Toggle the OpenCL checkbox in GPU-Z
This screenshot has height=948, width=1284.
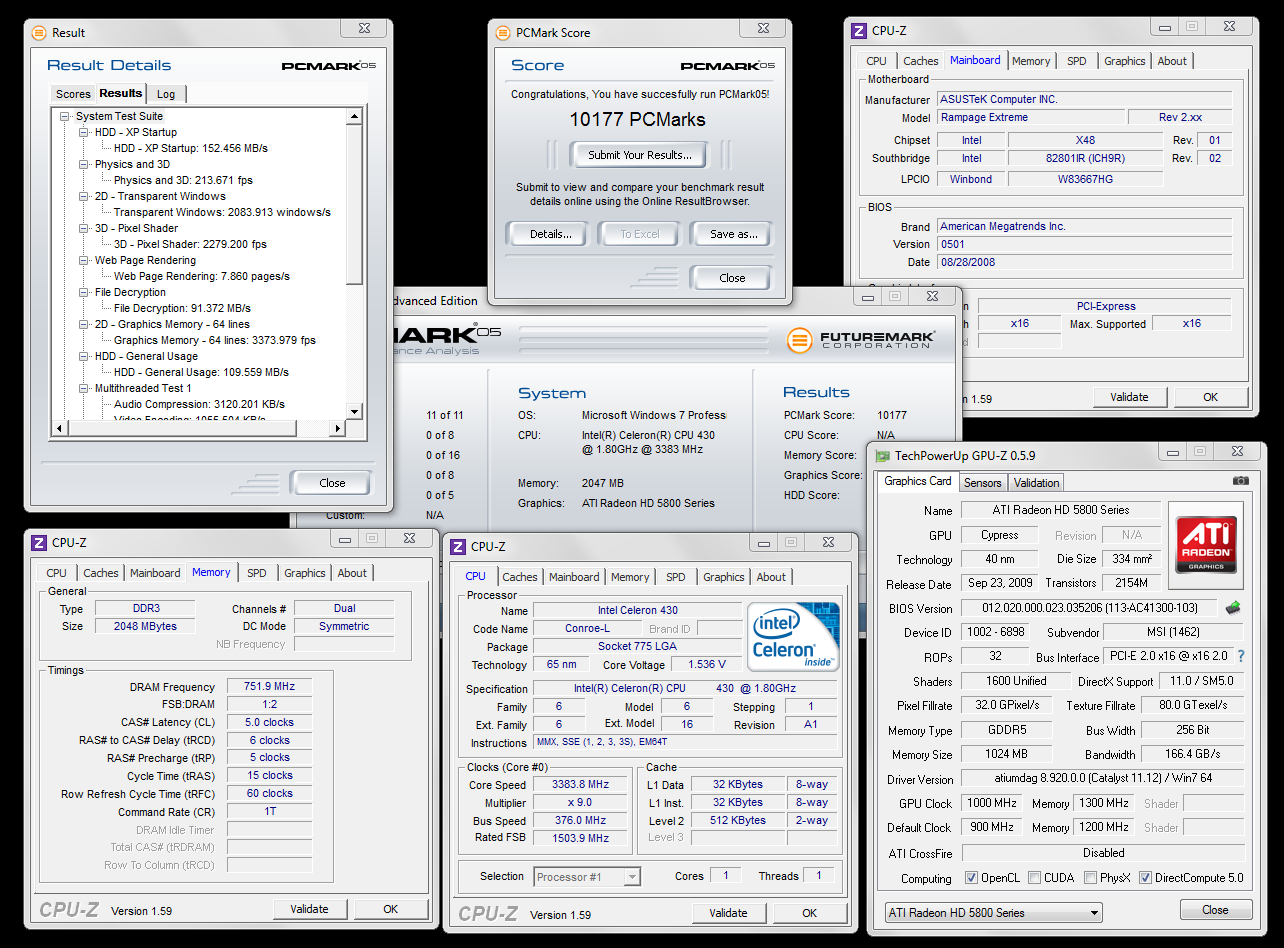(971, 878)
